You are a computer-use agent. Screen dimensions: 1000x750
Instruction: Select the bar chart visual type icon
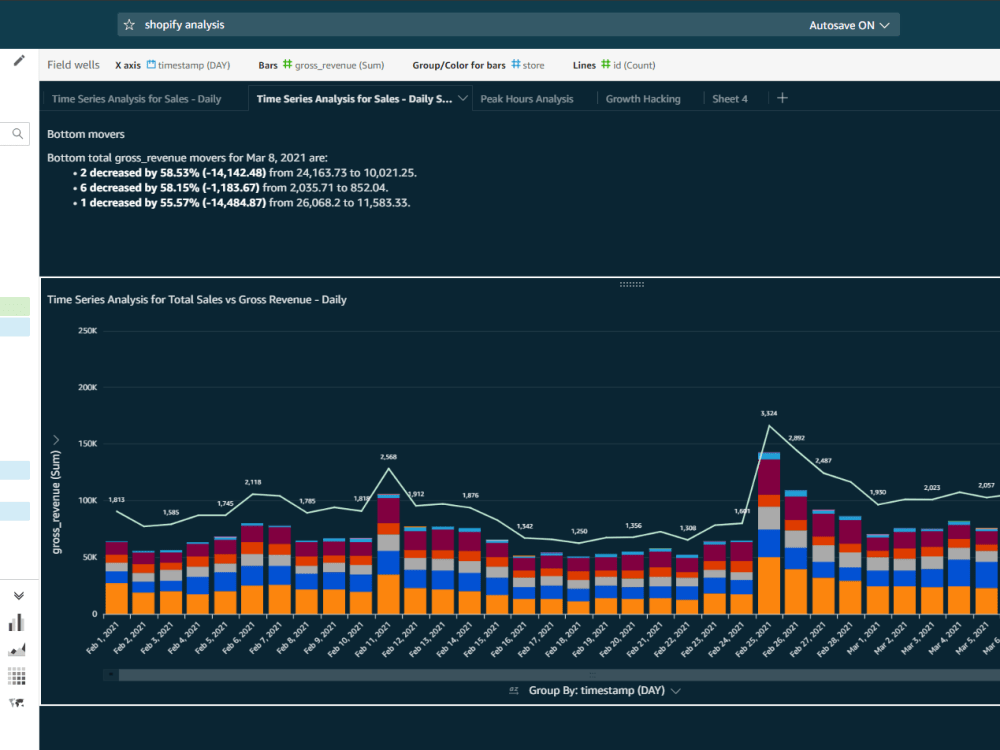click(18, 623)
